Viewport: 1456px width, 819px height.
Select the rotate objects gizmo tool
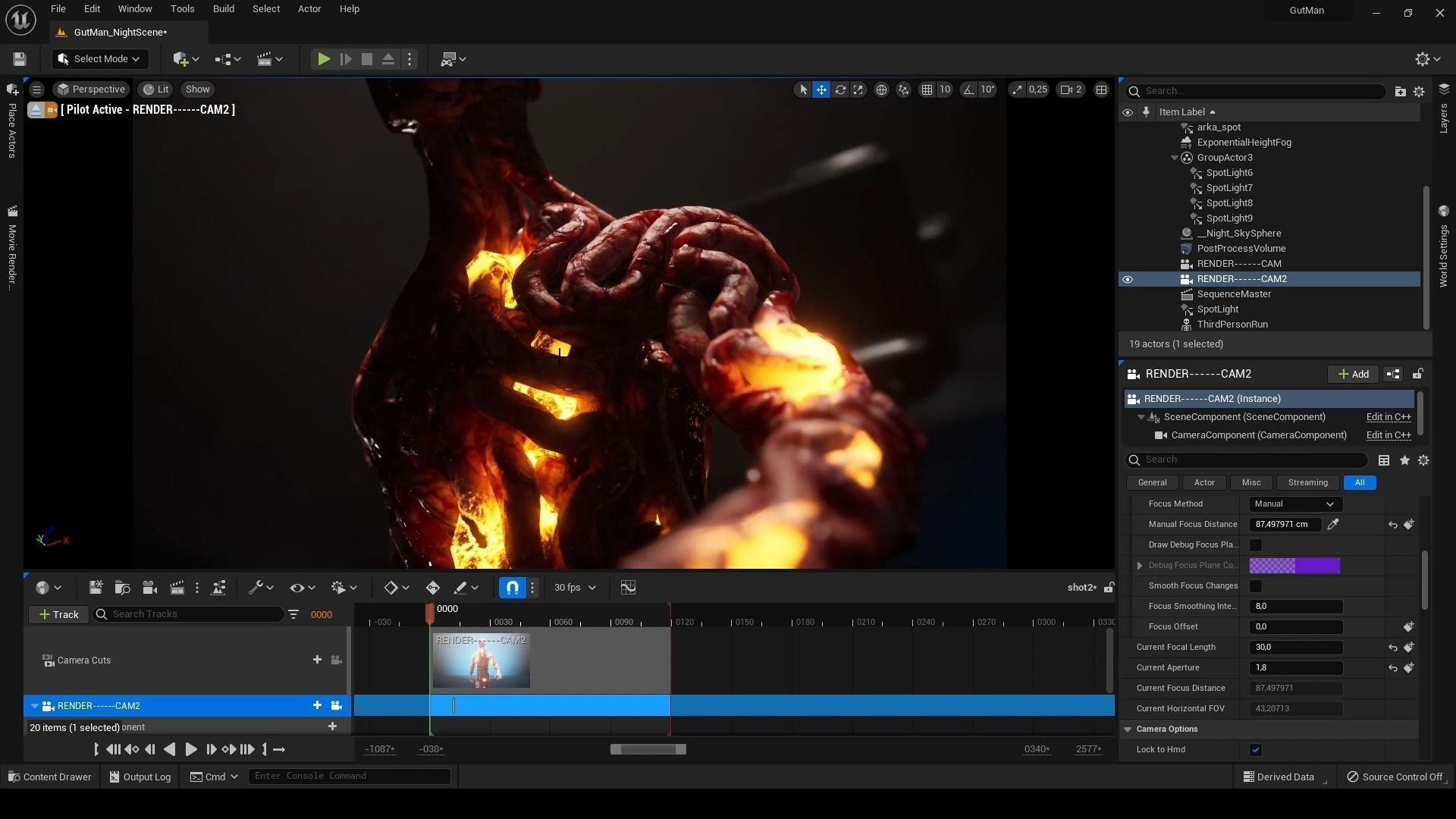point(840,89)
